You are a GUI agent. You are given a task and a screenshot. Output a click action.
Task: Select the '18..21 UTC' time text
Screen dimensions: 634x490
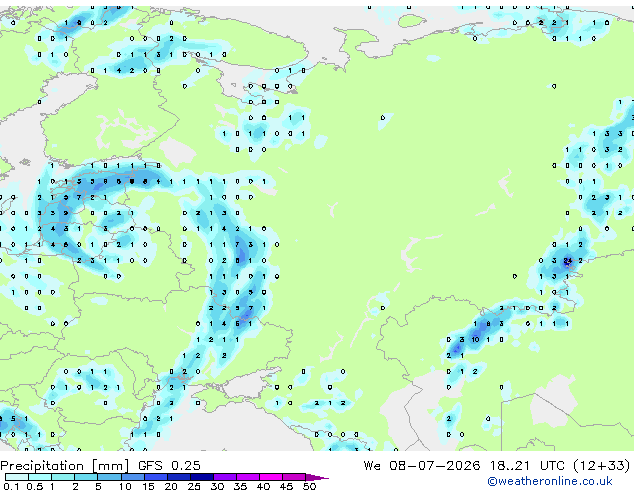pos(527,466)
